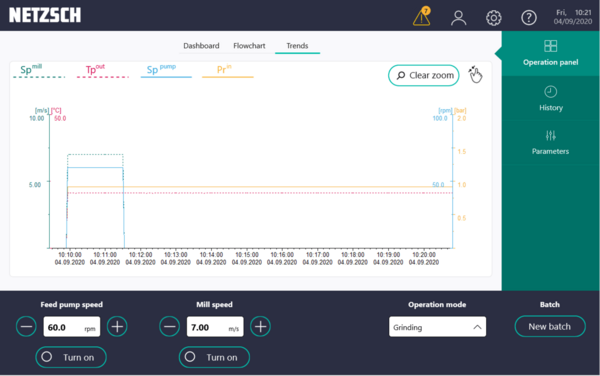Select the Operation panel sidebar item
Screen dimensions: 600x376
point(550,53)
